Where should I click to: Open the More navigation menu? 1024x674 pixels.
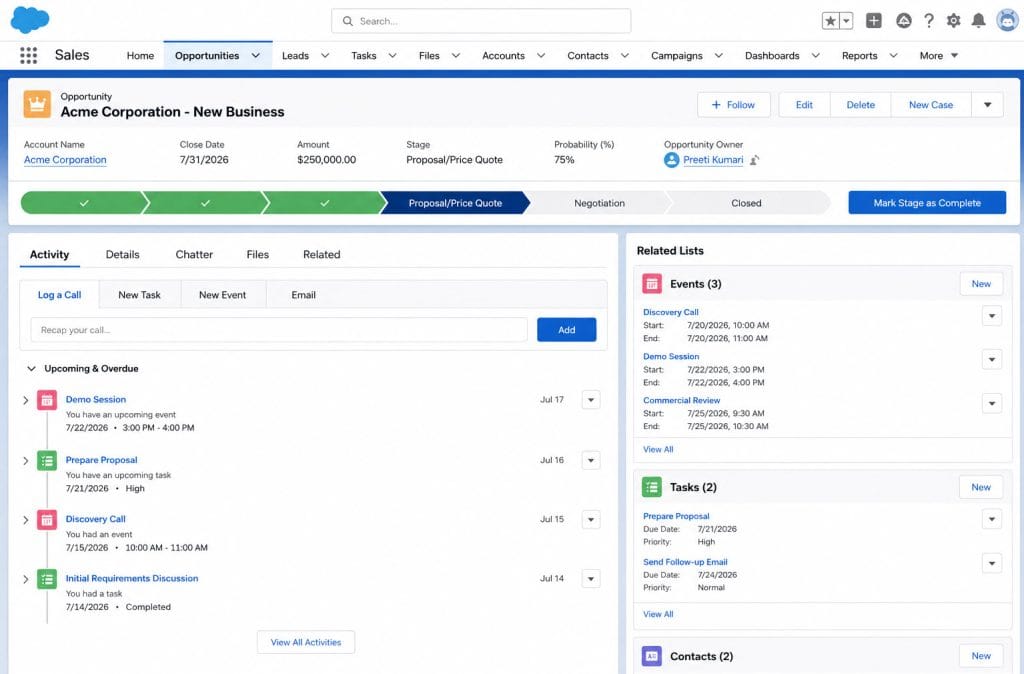click(x=938, y=56)
